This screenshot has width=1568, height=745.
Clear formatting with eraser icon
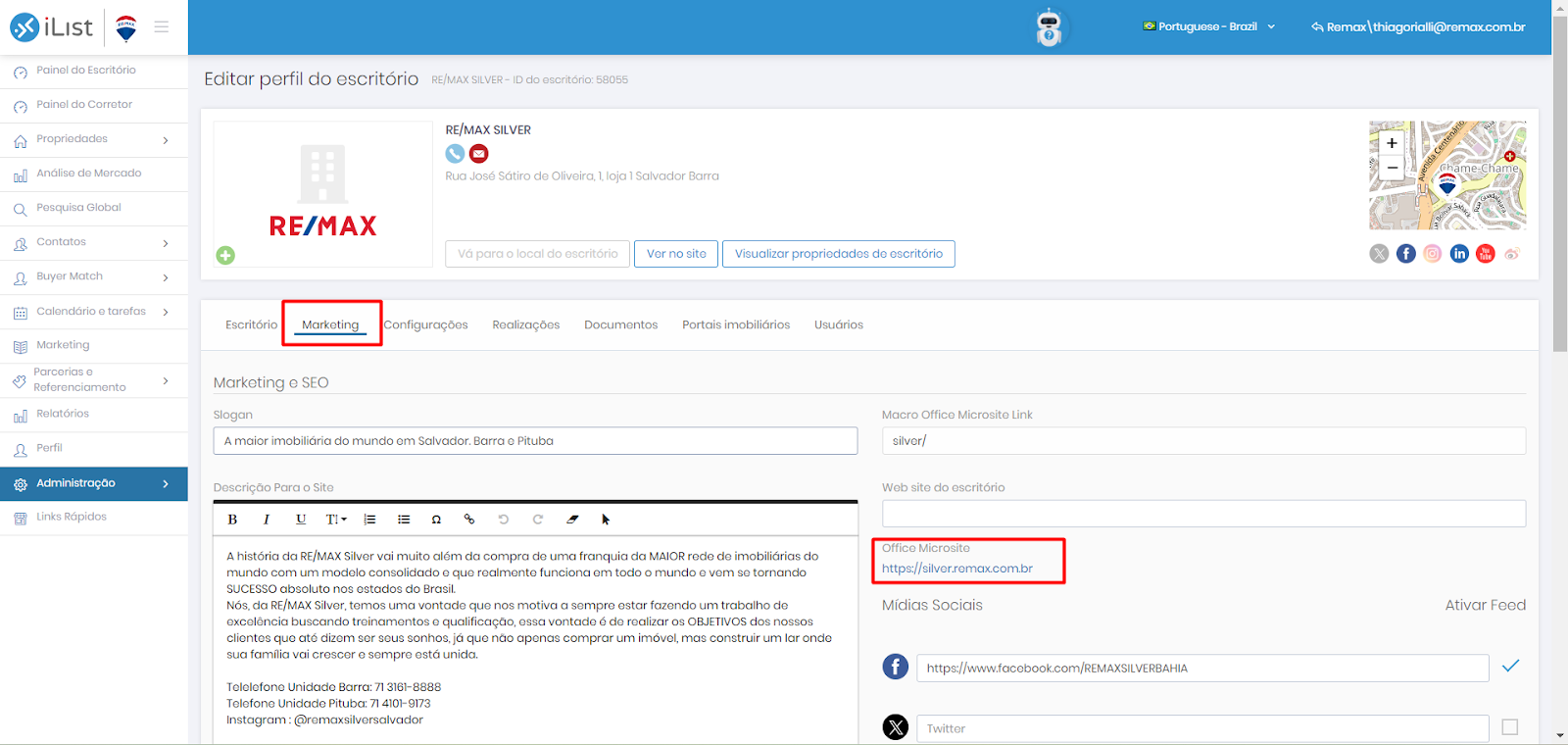click(572, 520)
